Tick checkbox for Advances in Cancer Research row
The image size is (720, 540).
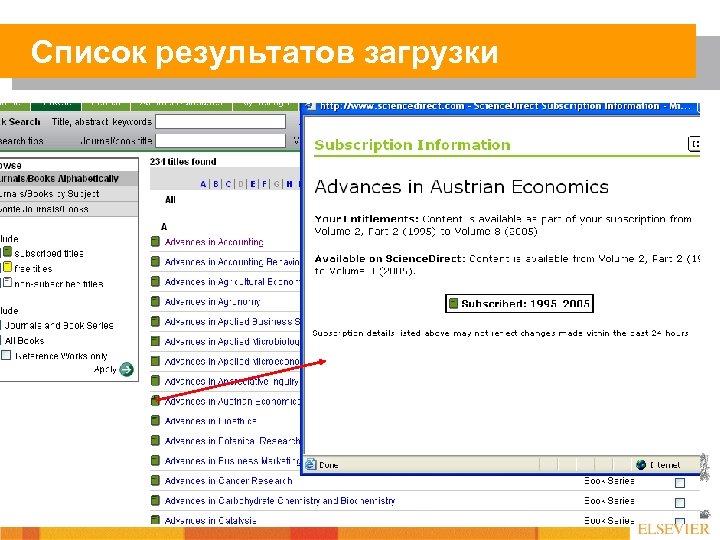point(680,483)
